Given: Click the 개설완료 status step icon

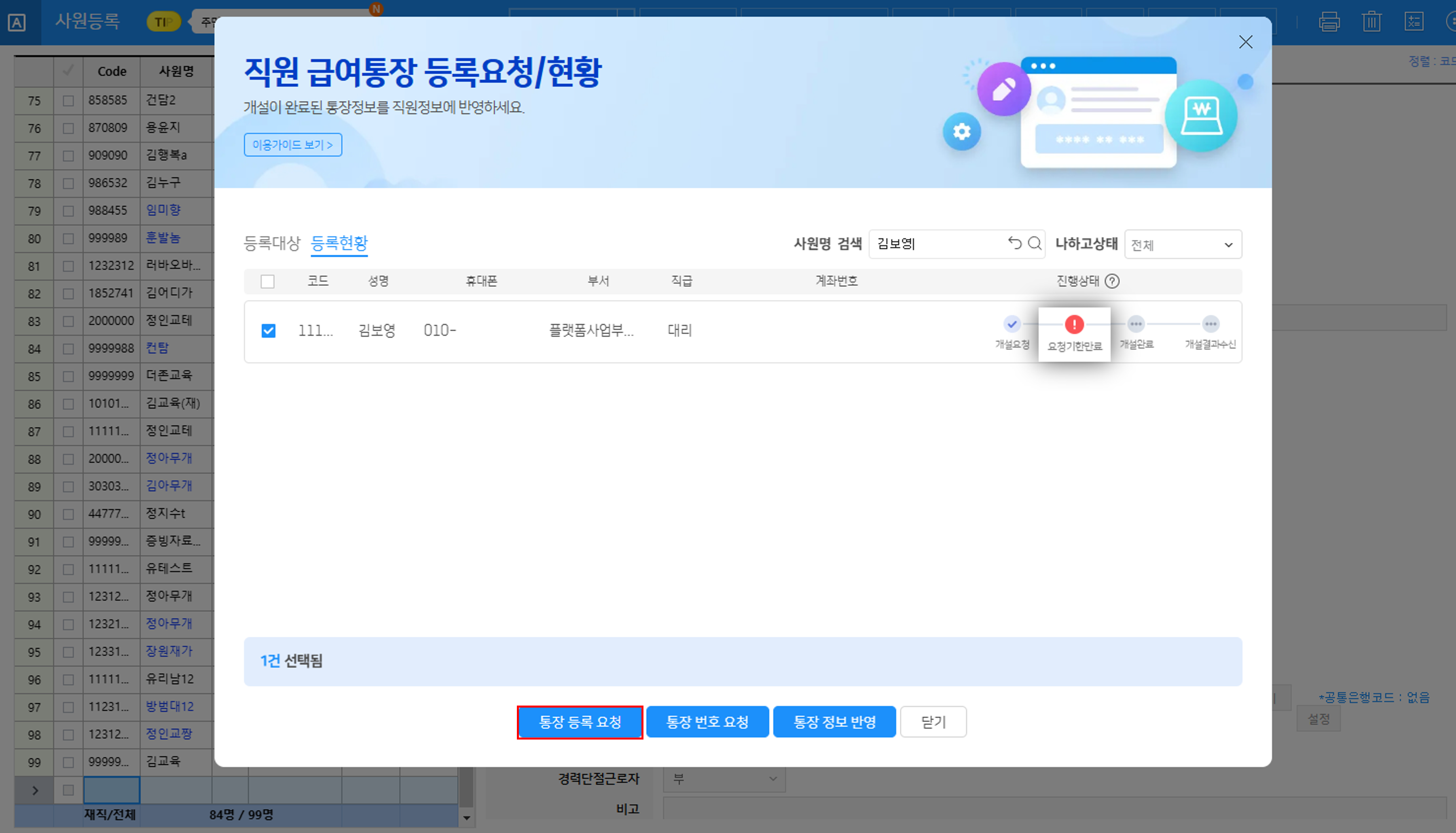Looking at the screenshot, I should coord(1136,324).
